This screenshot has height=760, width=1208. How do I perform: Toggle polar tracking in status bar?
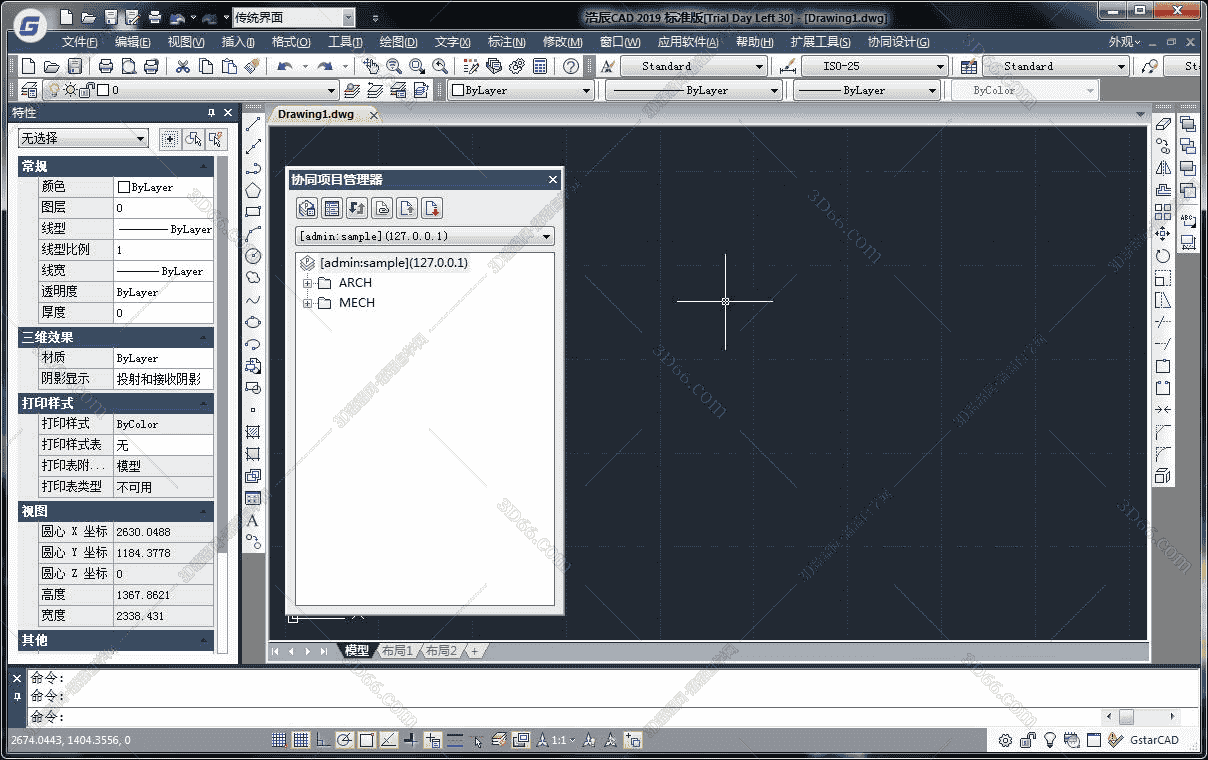point(344,740)
